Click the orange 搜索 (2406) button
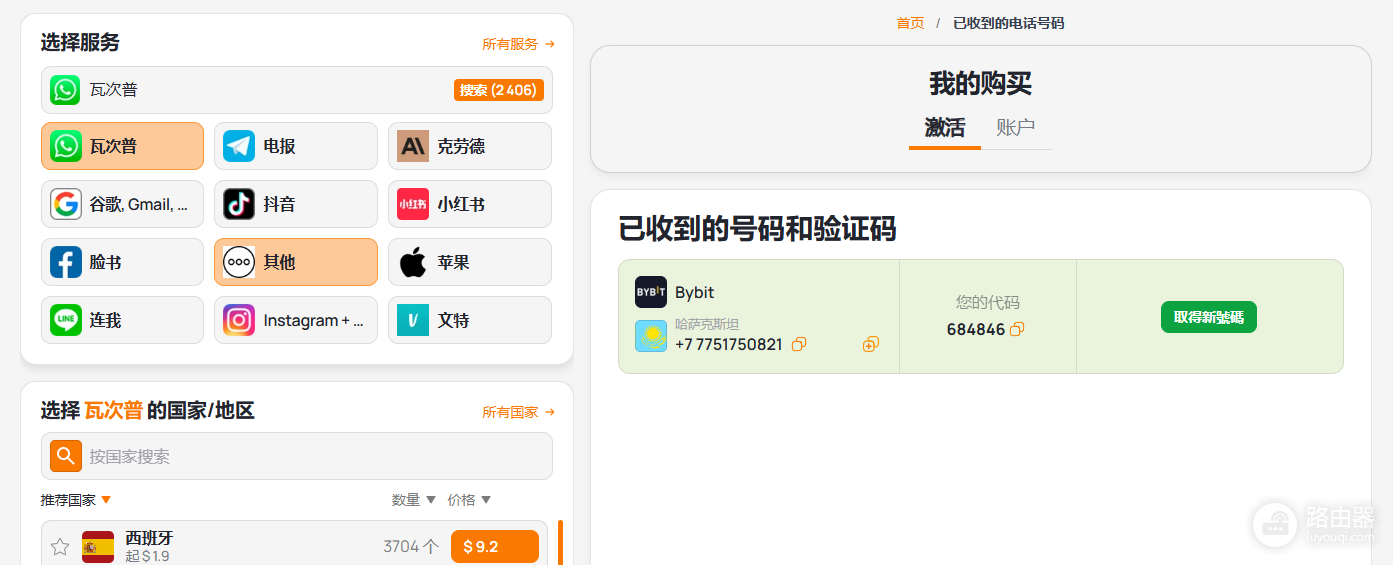Viewport: 1393px width, 565px height. pyautogui.click(x=499, y=90)
